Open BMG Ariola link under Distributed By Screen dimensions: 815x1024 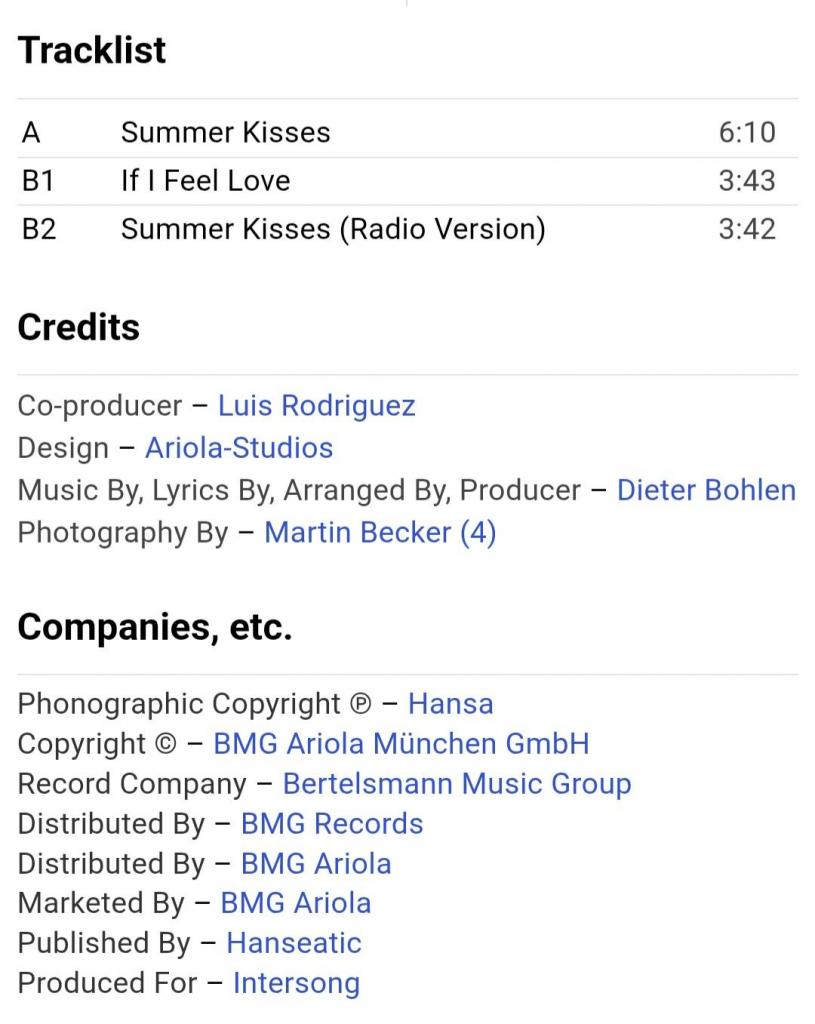click(316, 863)
